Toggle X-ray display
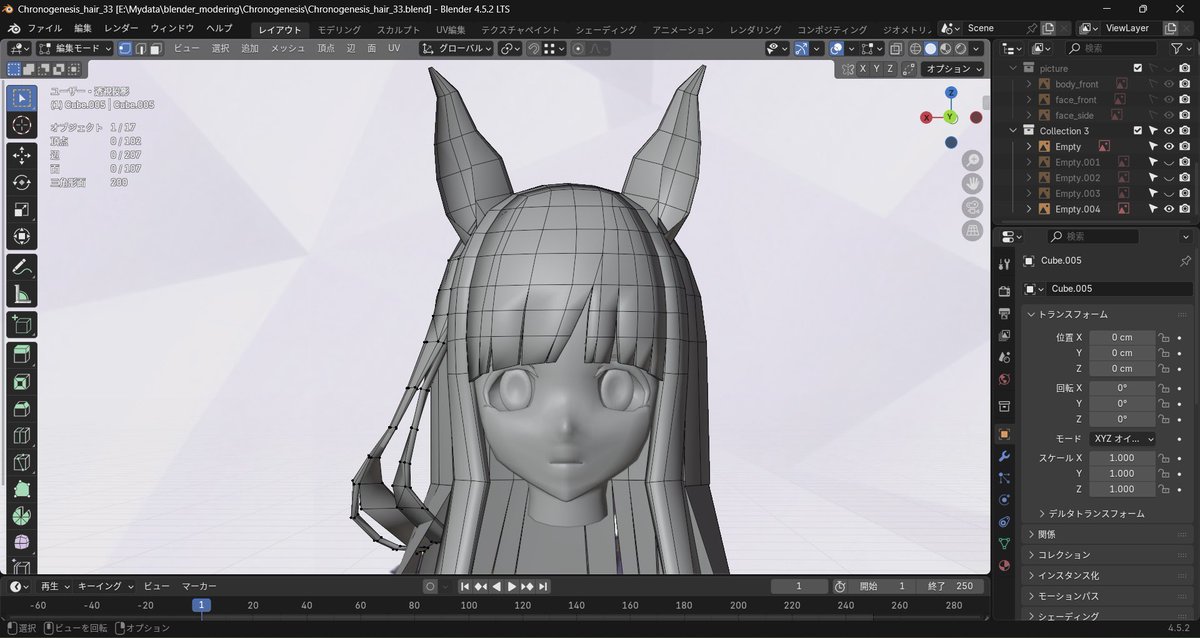1200x638 pixels. pos(896,48)
